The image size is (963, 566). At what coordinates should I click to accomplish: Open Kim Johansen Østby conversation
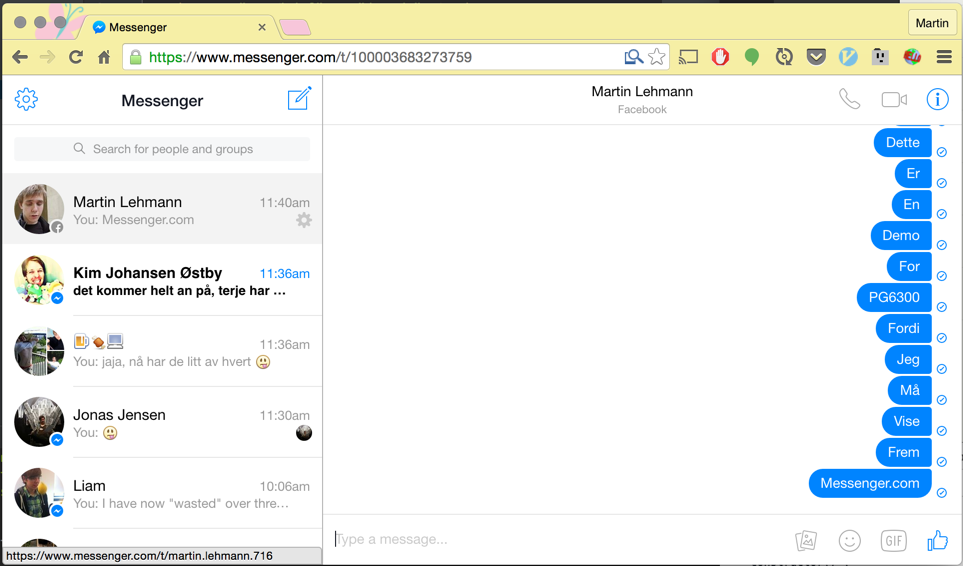coord(162,280)
